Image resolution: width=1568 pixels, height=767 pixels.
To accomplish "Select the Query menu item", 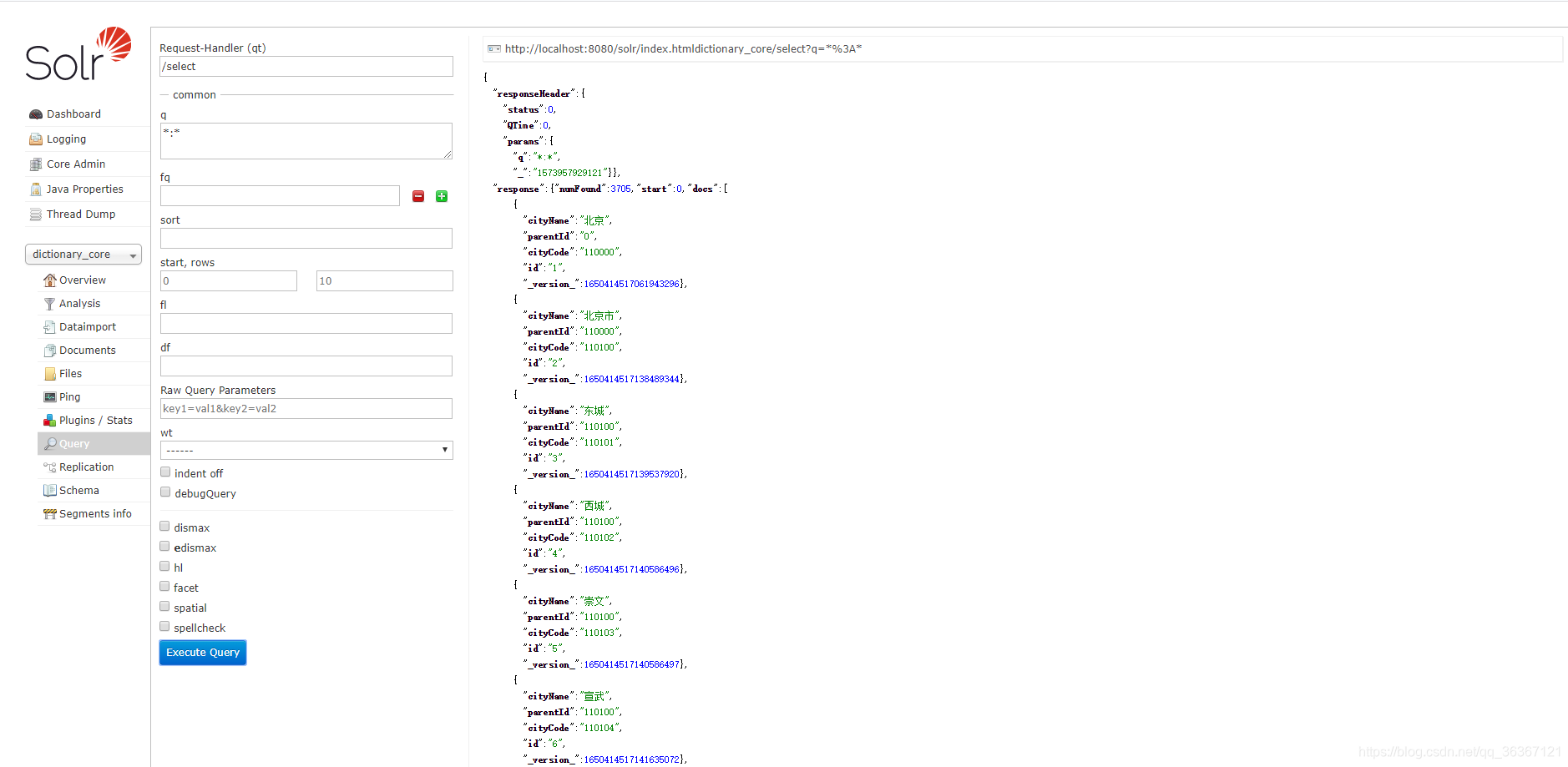I will pos(94,444).
